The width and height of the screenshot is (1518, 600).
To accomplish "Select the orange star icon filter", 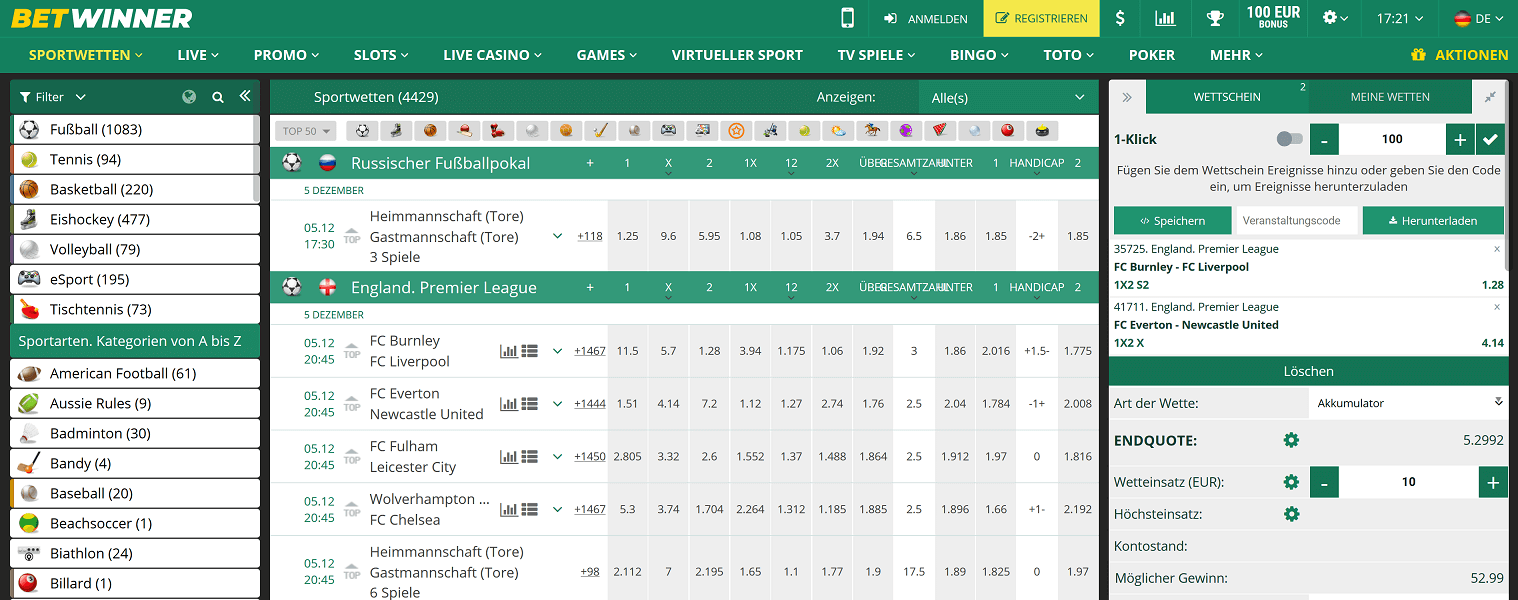I will point(736,131).
